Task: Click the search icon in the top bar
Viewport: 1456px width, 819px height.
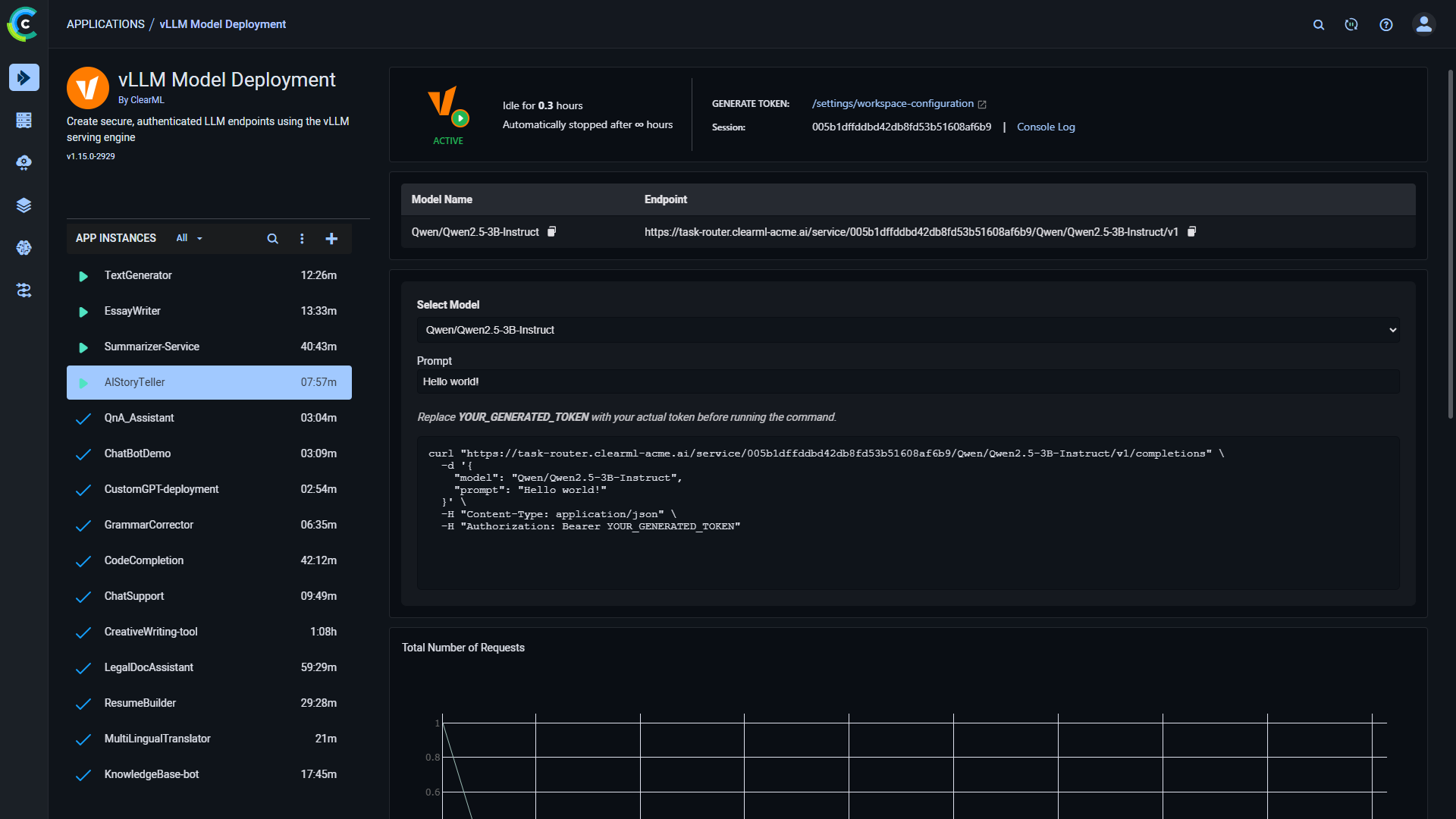Action: click(1319, 24)
